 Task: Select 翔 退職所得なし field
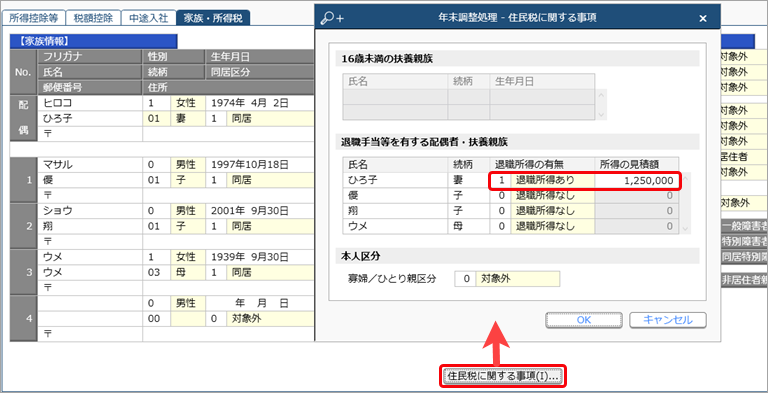coord(552,211)
